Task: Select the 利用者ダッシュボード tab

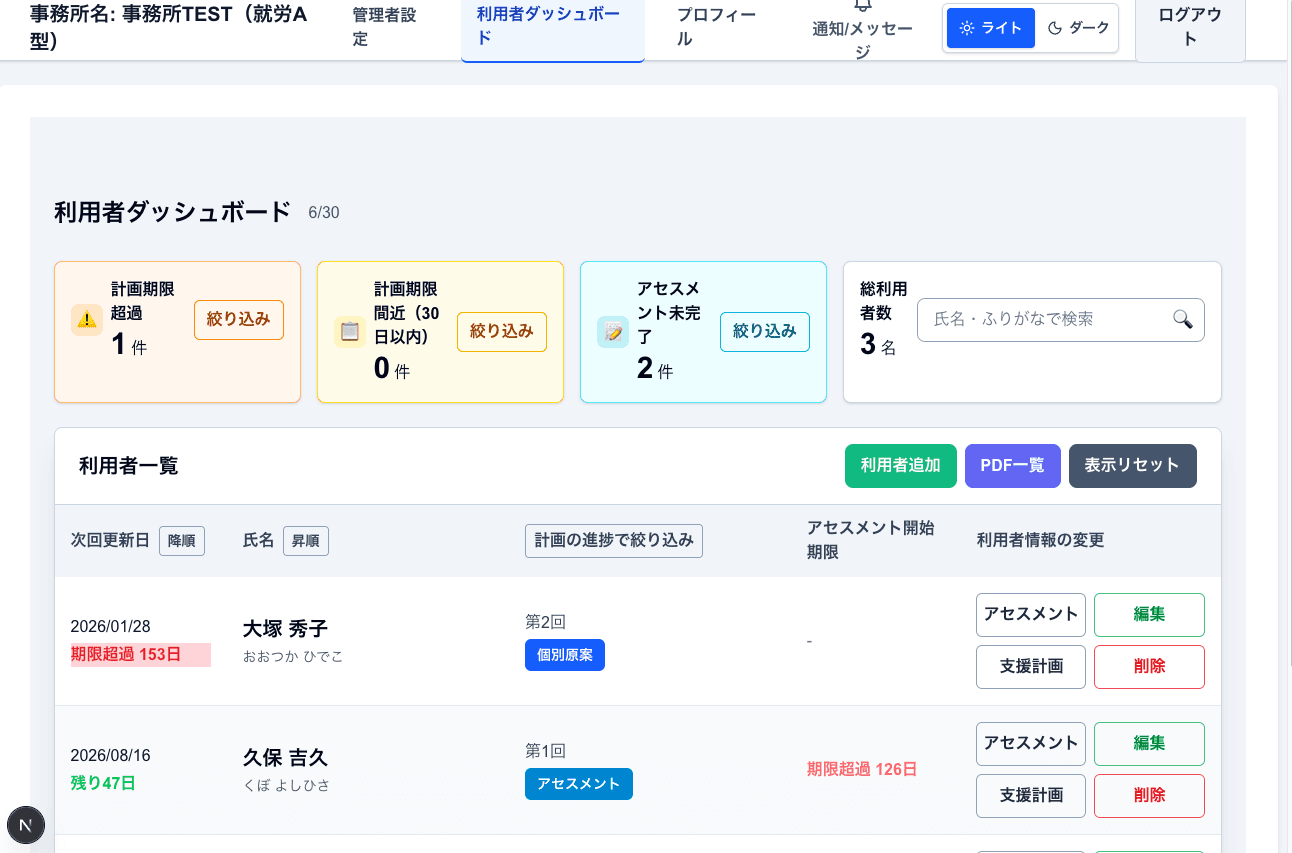Action: pos(553,28)
